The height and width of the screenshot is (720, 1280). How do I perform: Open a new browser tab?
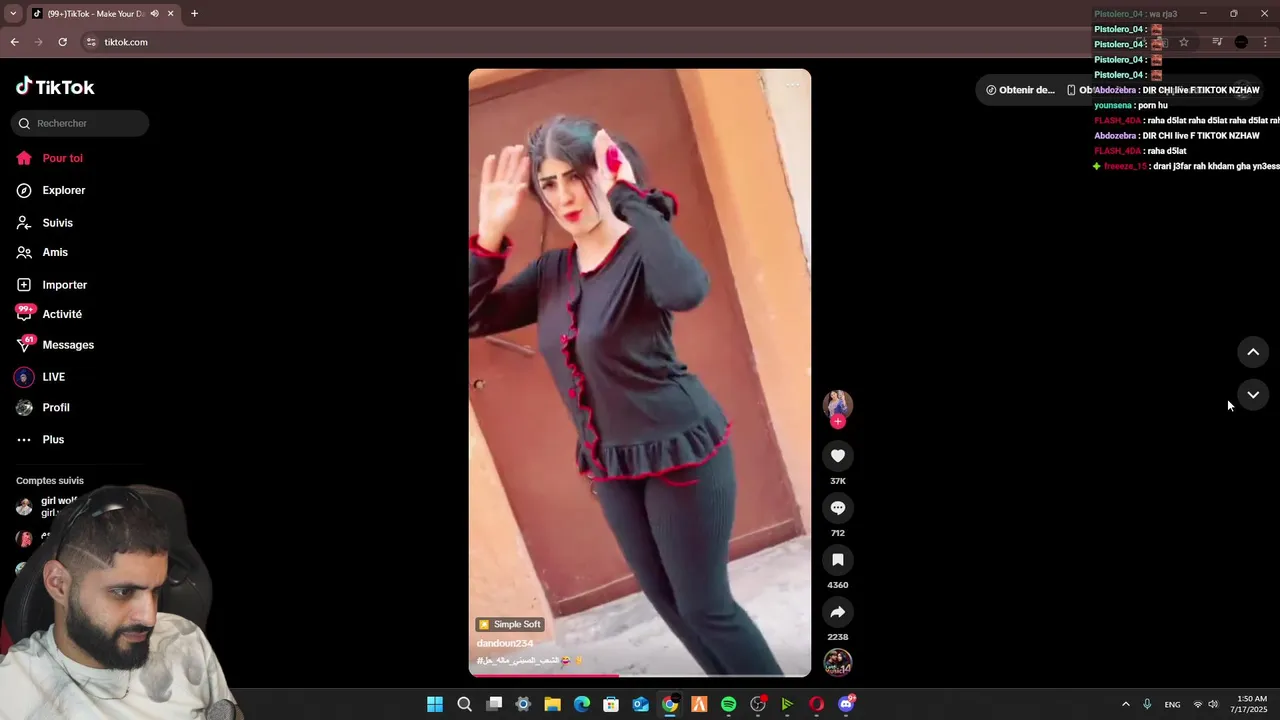click(x=194, y=14)
